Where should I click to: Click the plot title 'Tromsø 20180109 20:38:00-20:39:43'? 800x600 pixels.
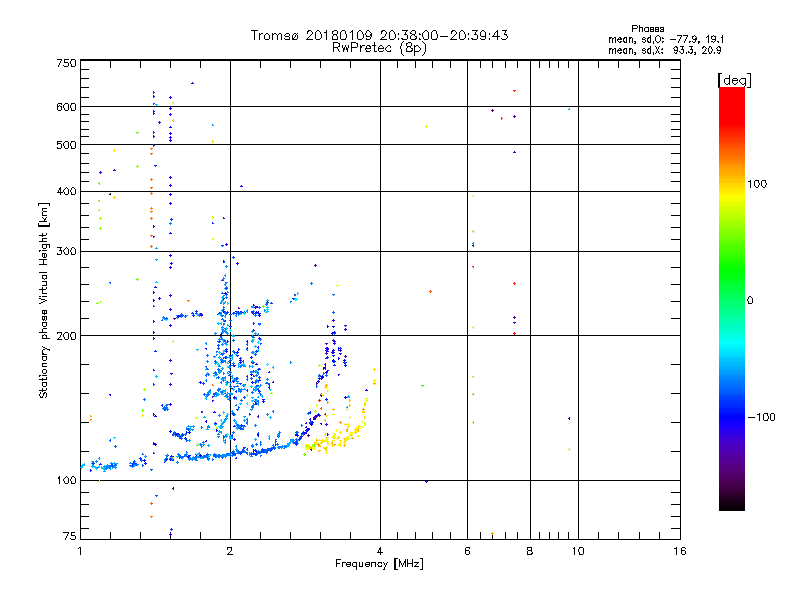tap(379, 35)
